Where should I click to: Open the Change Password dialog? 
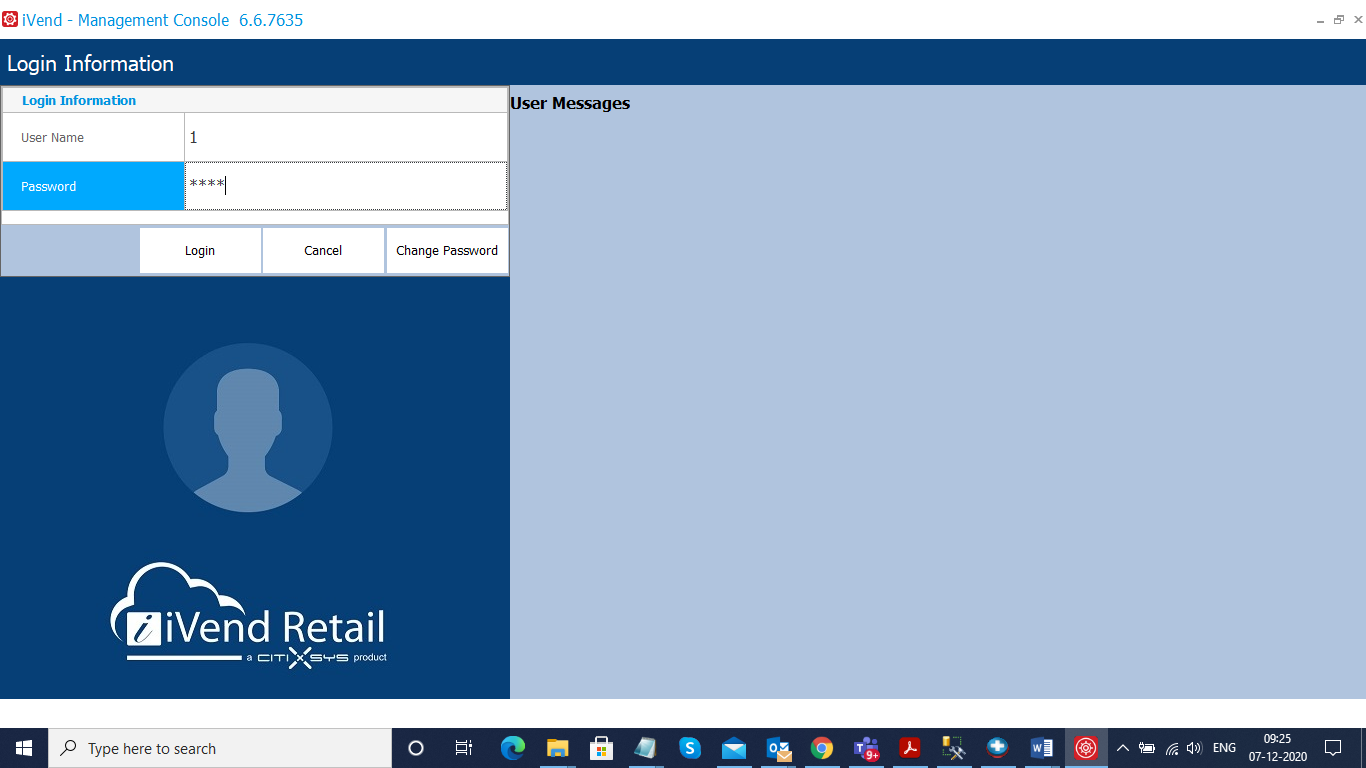click(x=447, y=250)
